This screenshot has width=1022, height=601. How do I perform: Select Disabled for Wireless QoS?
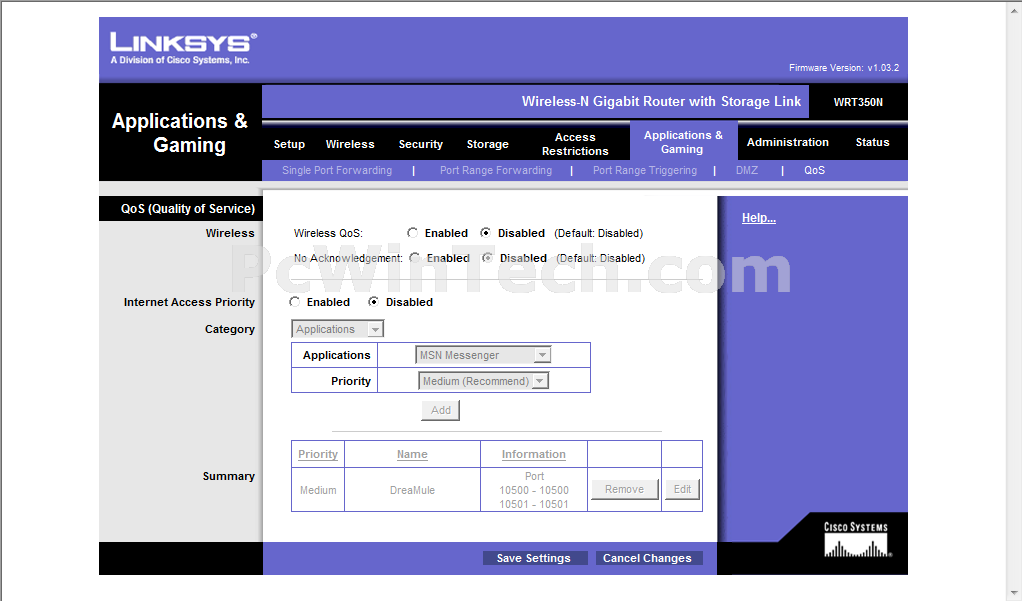tap(486, 233)
